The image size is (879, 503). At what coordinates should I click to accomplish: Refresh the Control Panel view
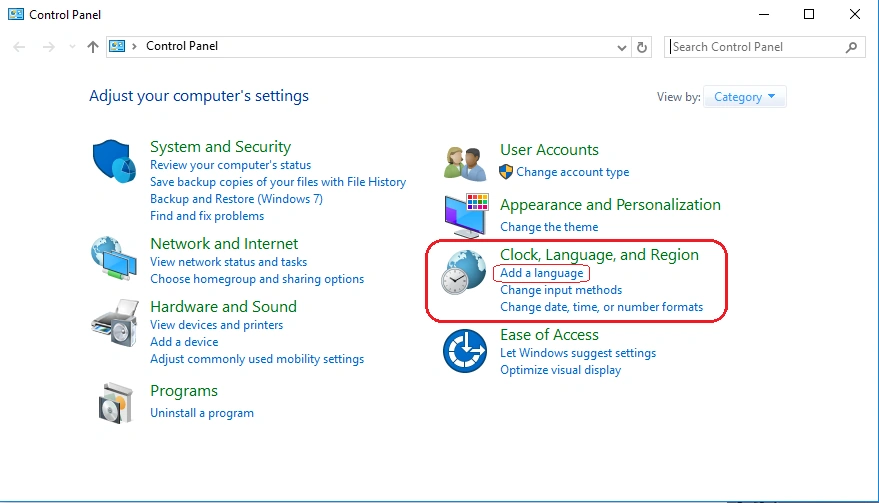642,48
